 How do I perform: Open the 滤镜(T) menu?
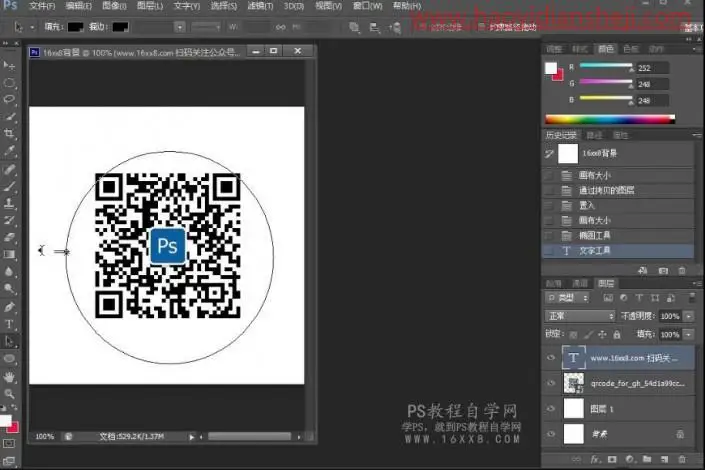click(x=260, y=6)
